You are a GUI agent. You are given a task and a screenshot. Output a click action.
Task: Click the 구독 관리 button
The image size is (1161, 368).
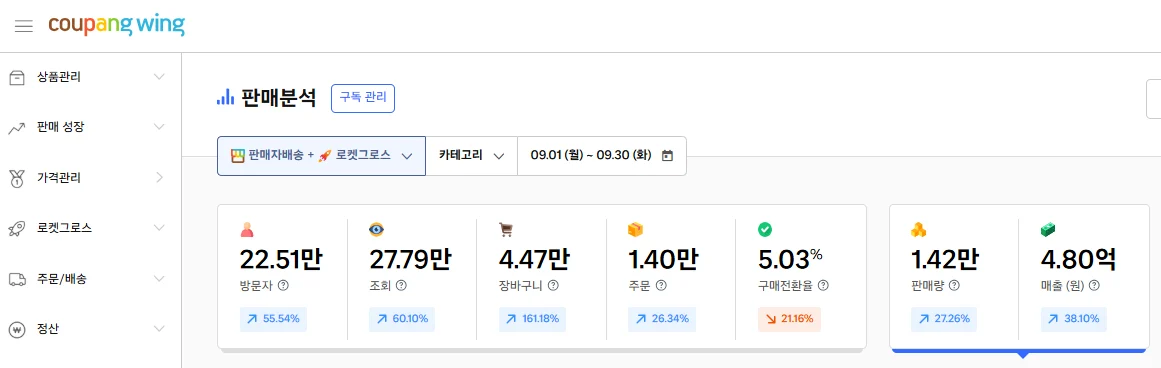[x=363, y=98]
